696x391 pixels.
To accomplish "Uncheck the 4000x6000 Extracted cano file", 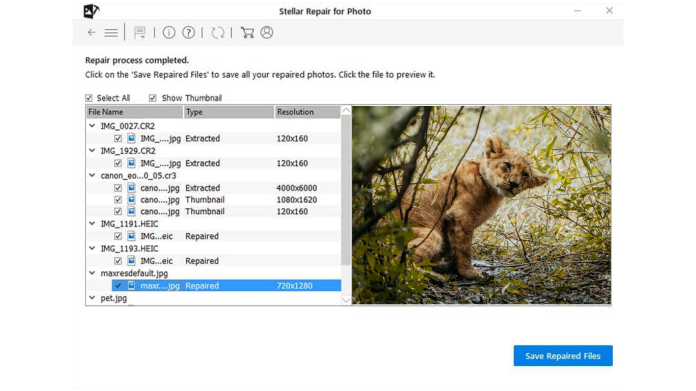I will 118,188.
